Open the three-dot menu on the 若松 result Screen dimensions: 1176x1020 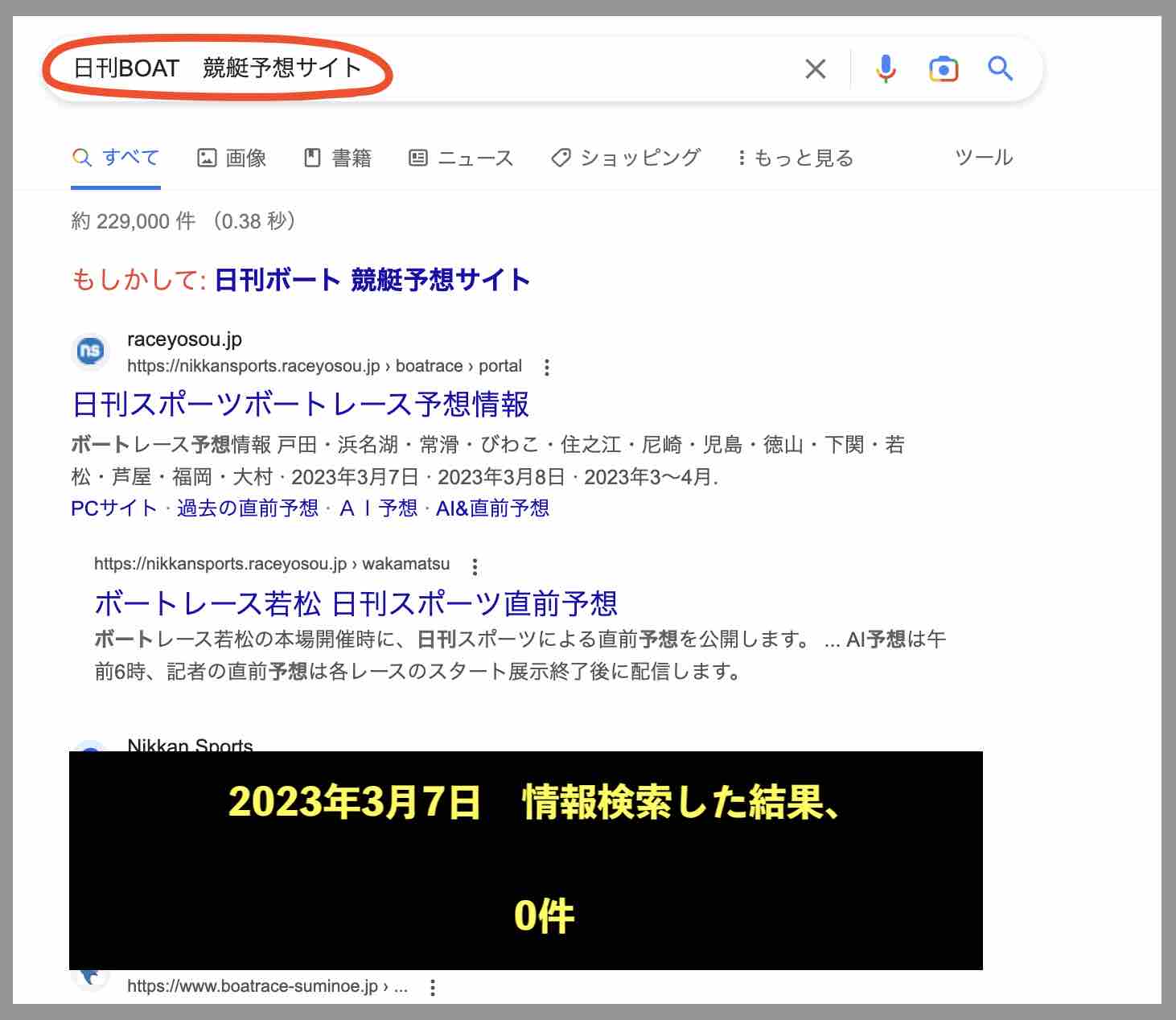click(475, 566)
